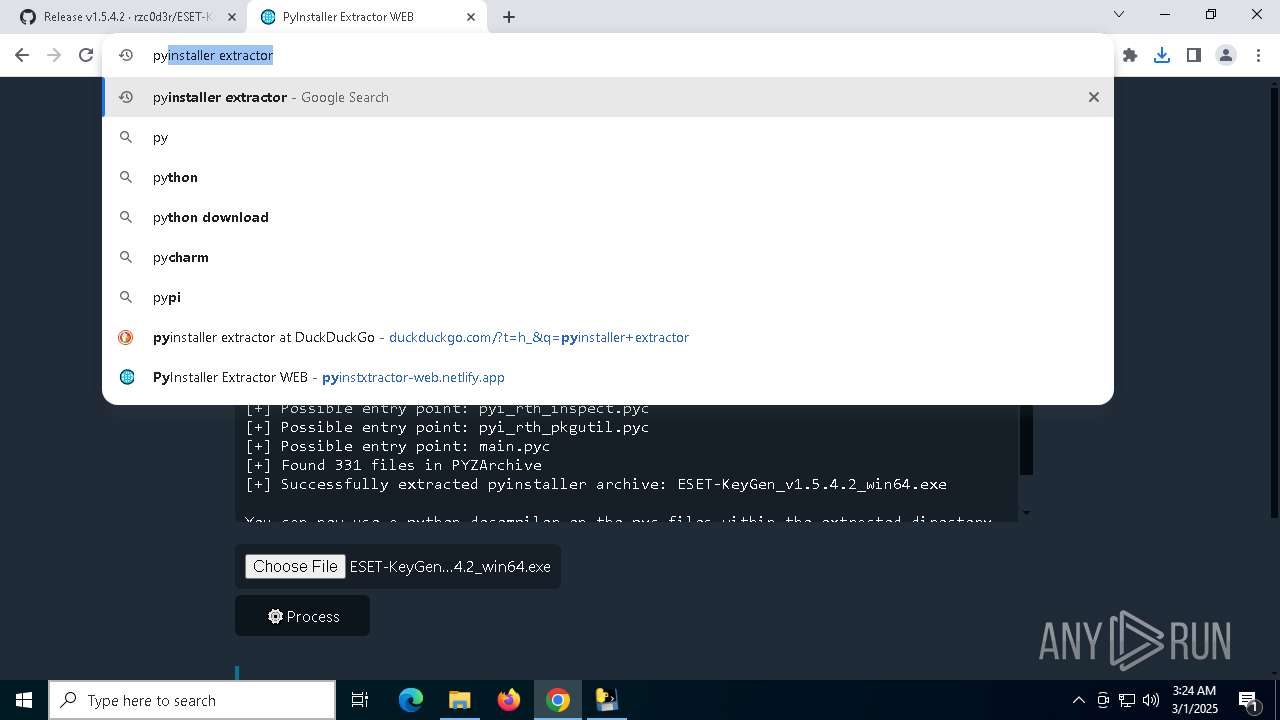
Task: Launch Microsoft Edge from the taskbar
Action: point(411,700)
